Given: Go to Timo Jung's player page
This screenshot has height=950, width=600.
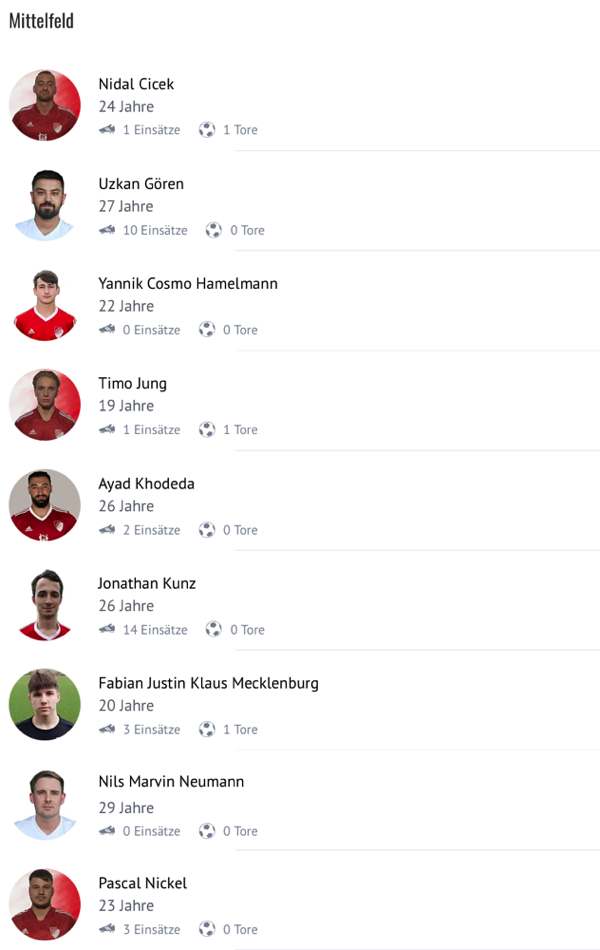Looking at the screenshot, I should tap(133, 384).
